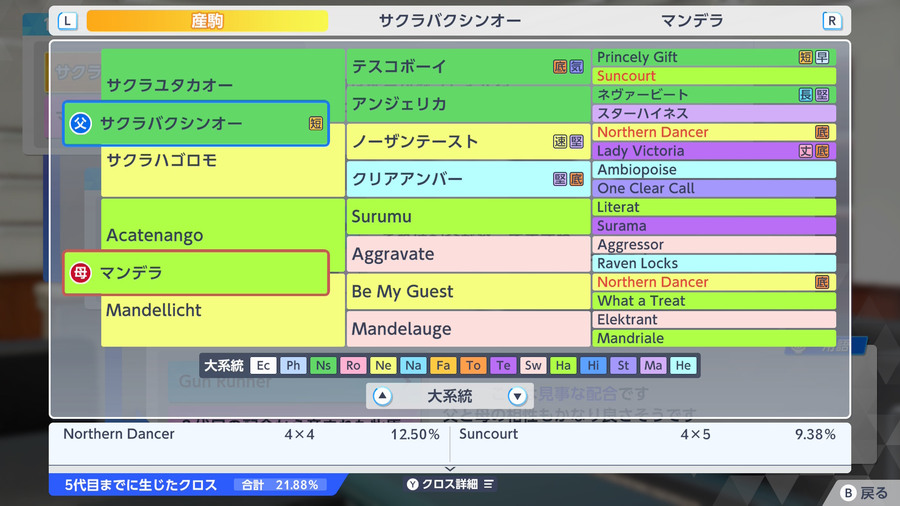Click the 底 badge on Lady Victoria

[822, 151]
